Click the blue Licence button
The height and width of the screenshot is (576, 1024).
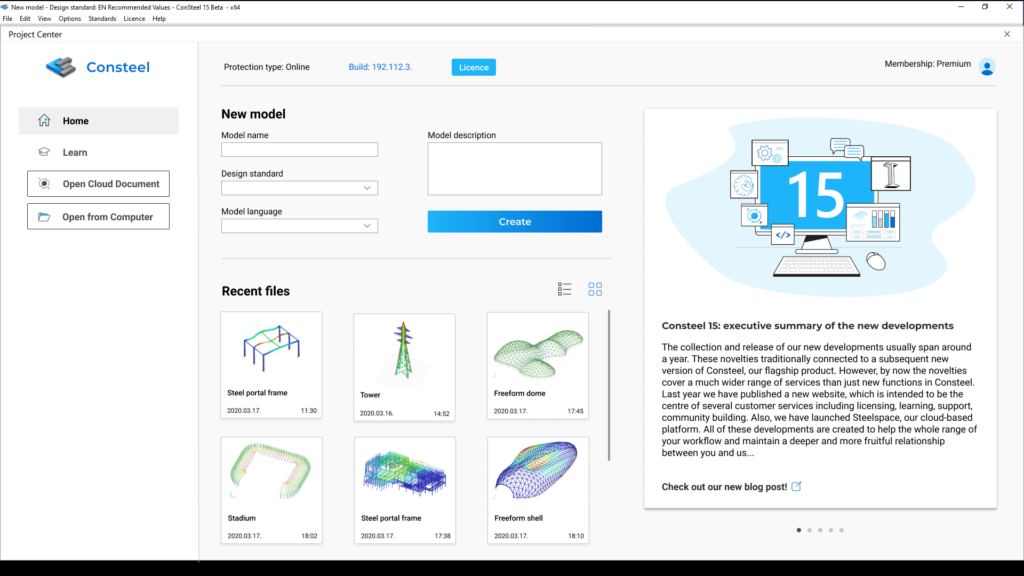[x=473, y=67]
